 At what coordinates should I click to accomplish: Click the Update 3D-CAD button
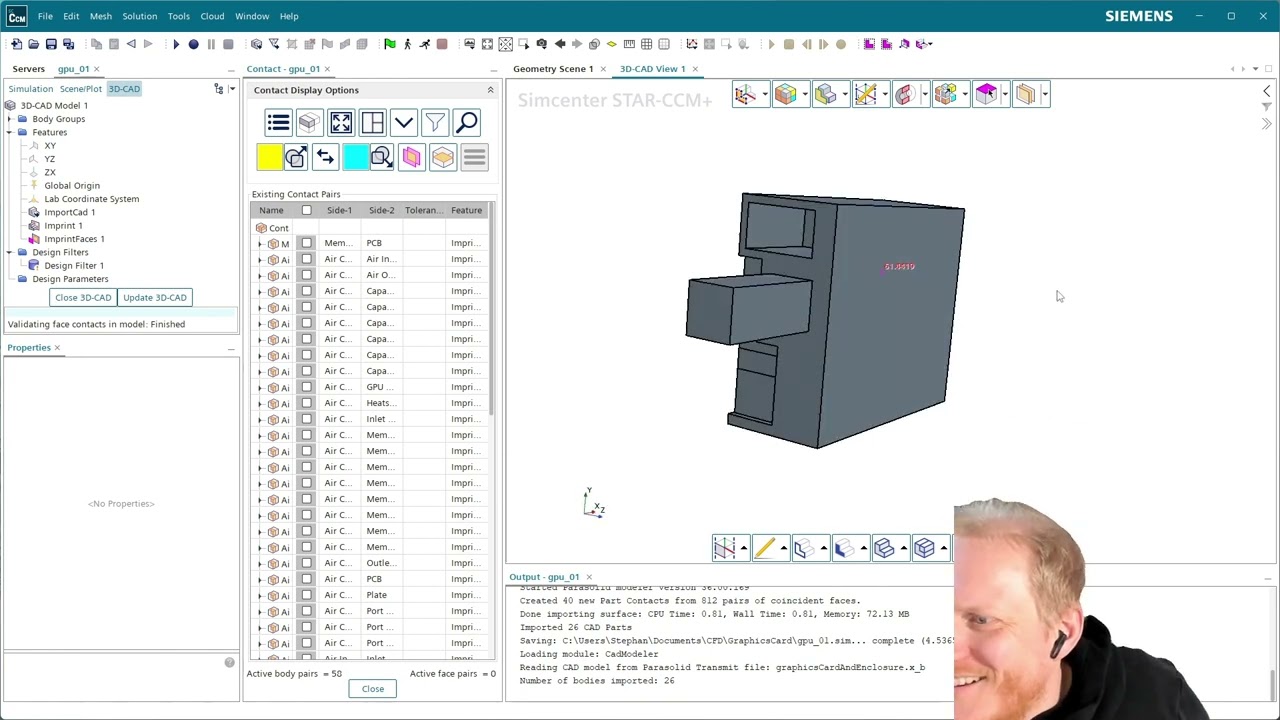(x=155, y=297)
